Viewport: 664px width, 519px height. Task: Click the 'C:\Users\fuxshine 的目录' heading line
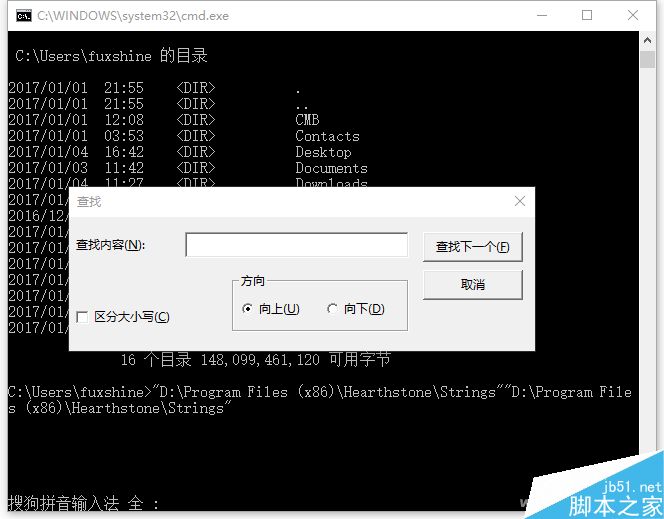click(111, 55)
